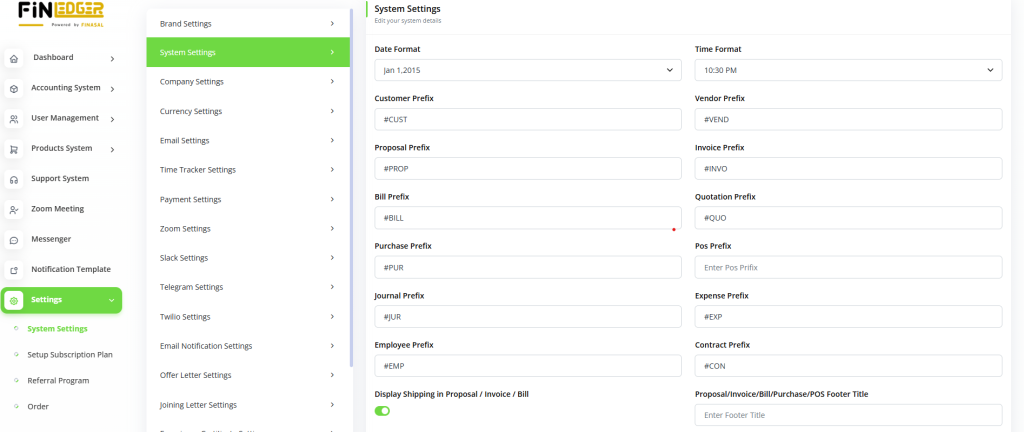Viewport: 1024px width, 432px height.
Task: Collapse the Settings sidebar menu
Action: tap(110, 300)
